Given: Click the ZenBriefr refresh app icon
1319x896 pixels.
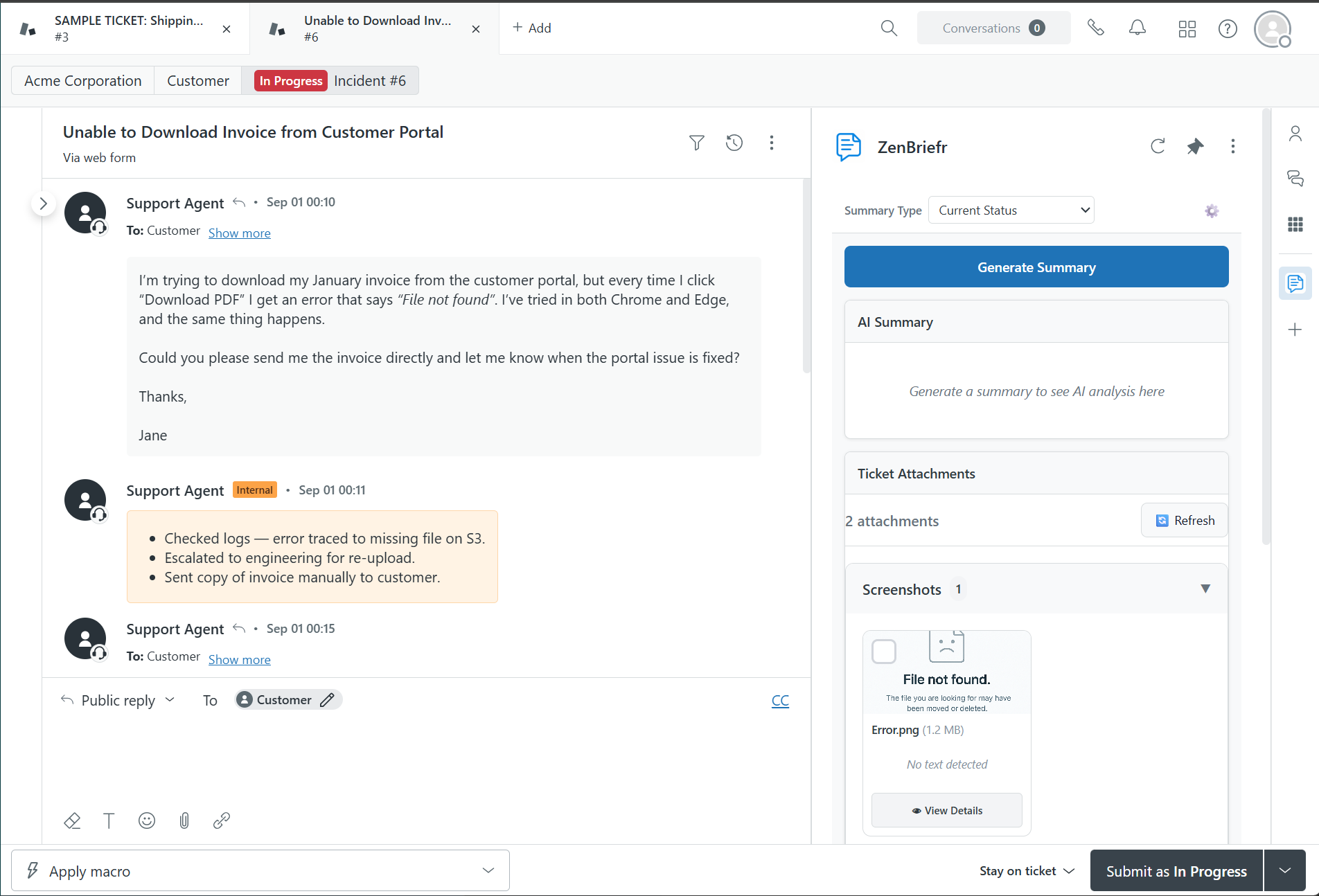Looking at the screenshot, I should (1158, 146).
